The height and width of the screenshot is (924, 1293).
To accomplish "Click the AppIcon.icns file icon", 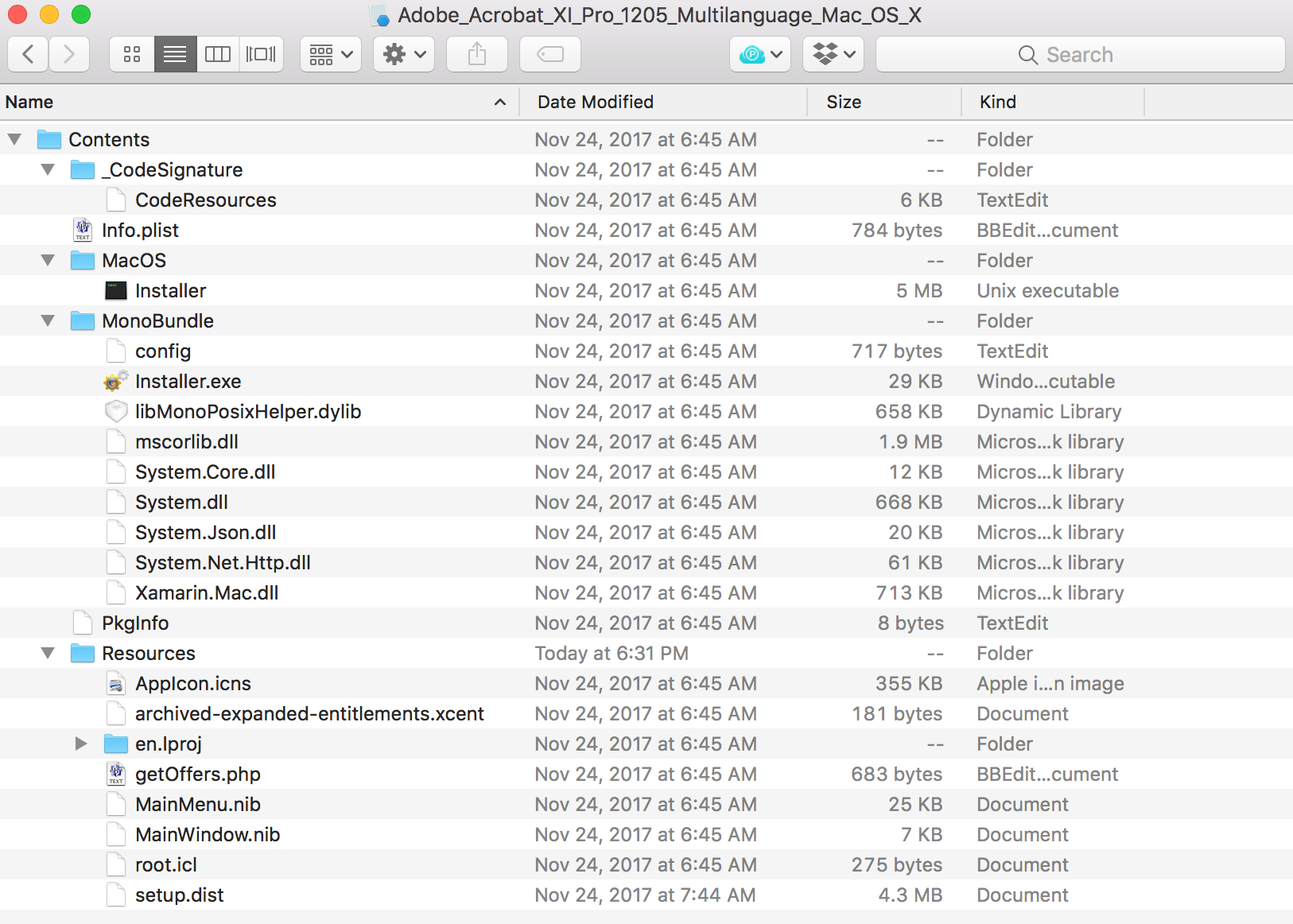I will 115,683.
